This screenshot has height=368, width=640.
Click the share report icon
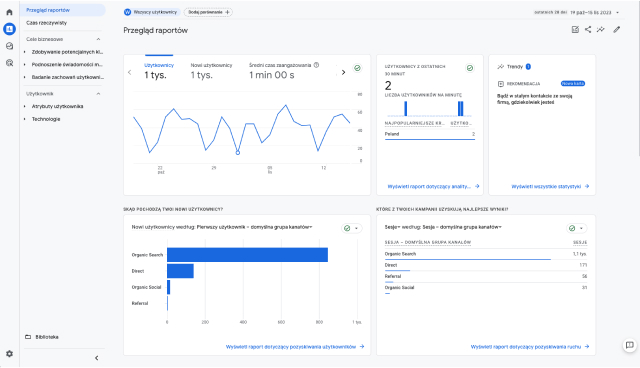tap(588, 29)
